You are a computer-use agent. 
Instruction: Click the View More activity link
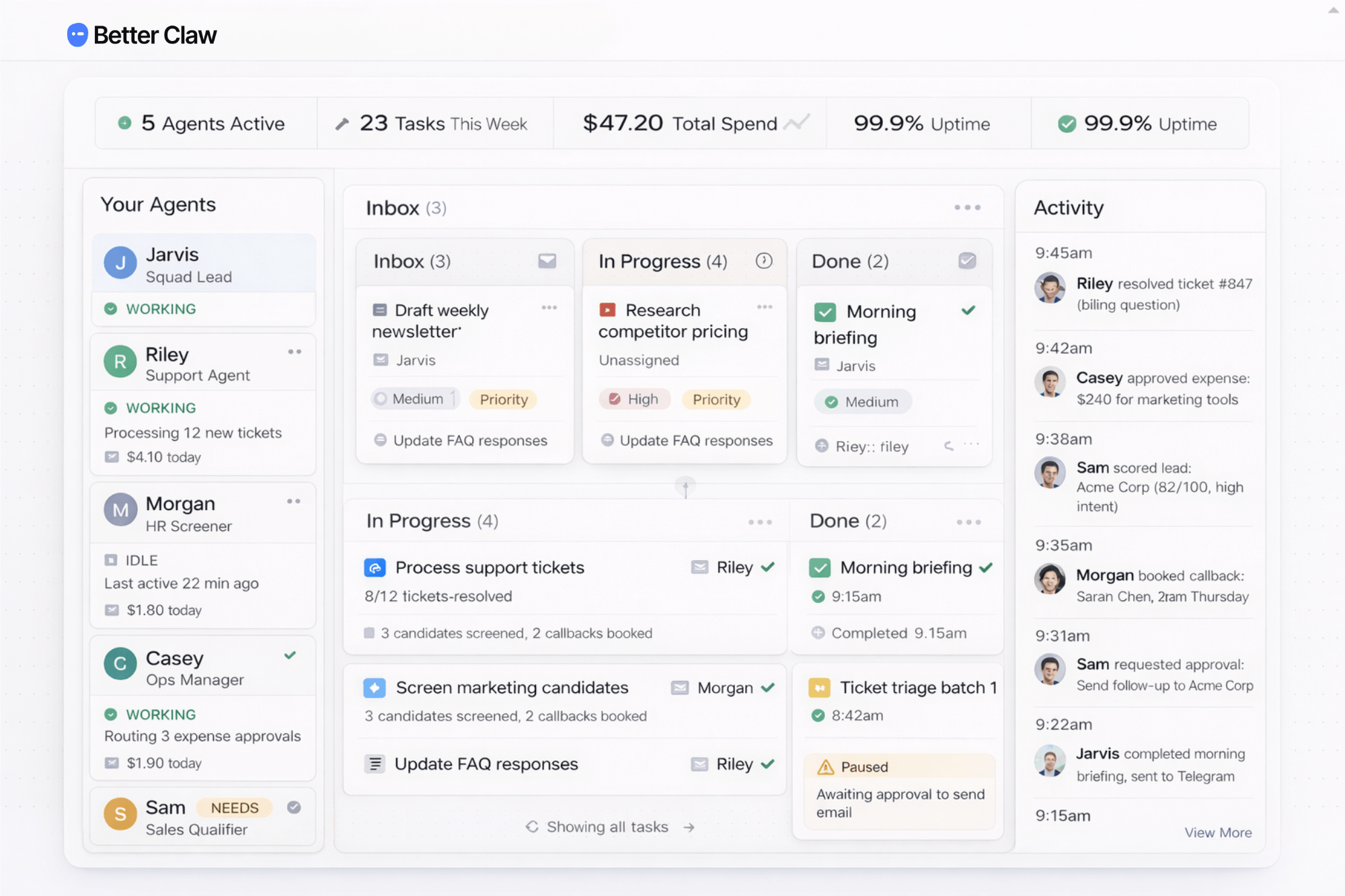tap(1218, 832)
